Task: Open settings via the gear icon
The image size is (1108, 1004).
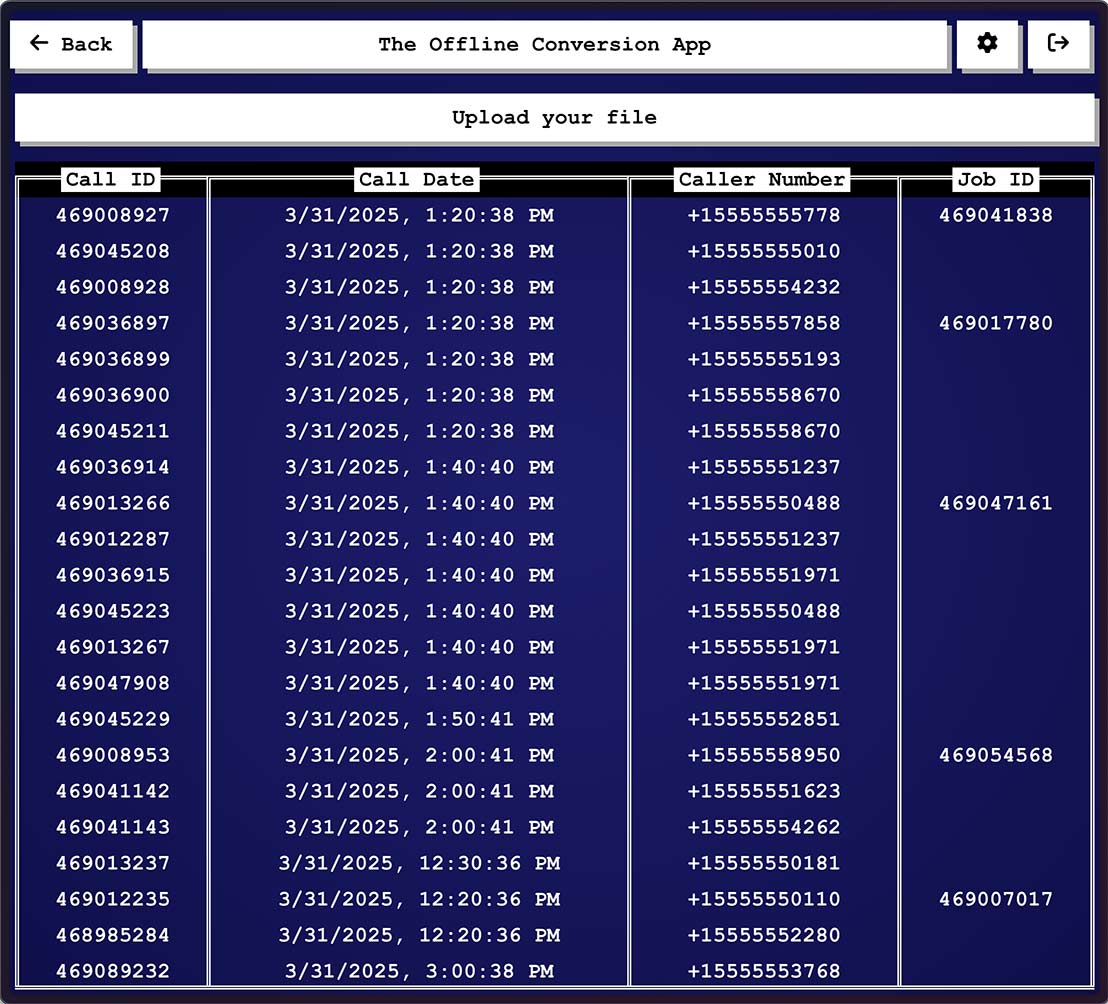Action: click(987, 44)
